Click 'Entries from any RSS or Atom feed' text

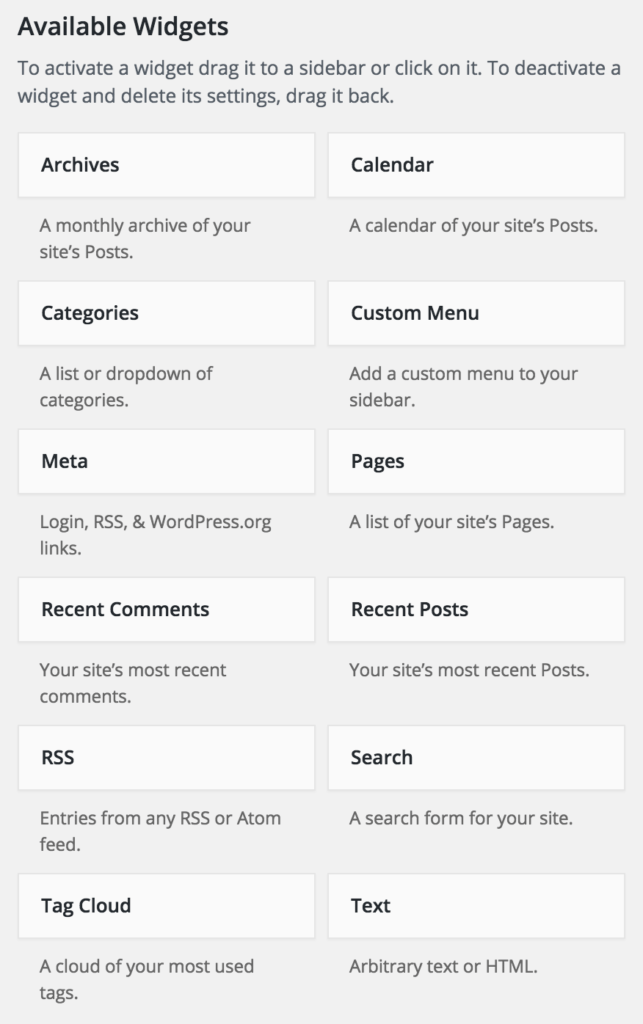[160, 831]
